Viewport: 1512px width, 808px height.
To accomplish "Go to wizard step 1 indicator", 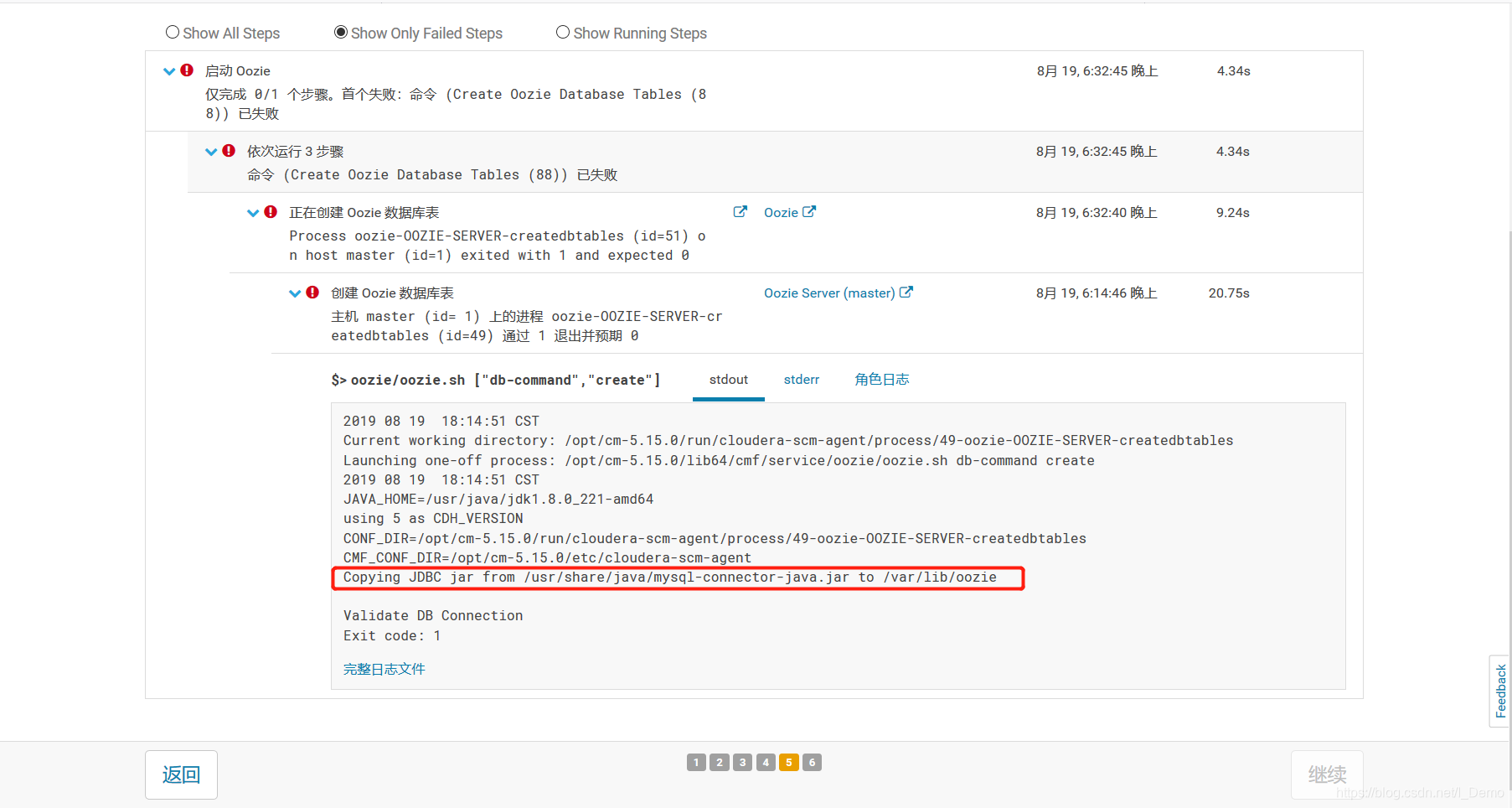I will (696, 762).
